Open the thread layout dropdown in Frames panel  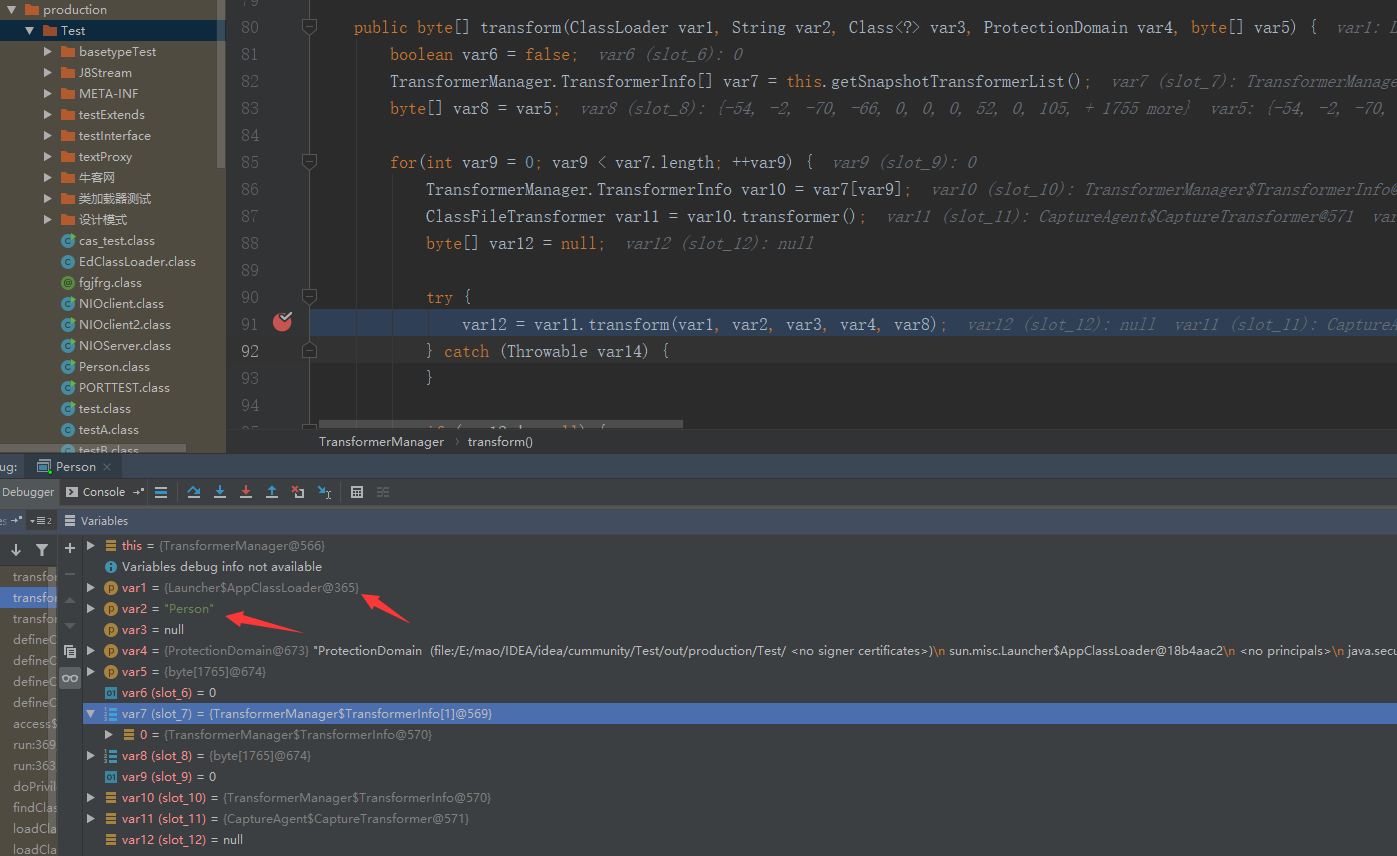(x=41, y=521)
